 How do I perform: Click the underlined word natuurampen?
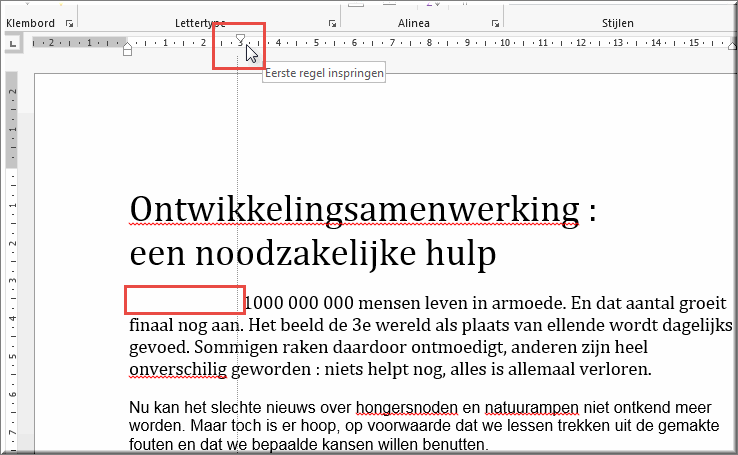(x=531, y=407)
